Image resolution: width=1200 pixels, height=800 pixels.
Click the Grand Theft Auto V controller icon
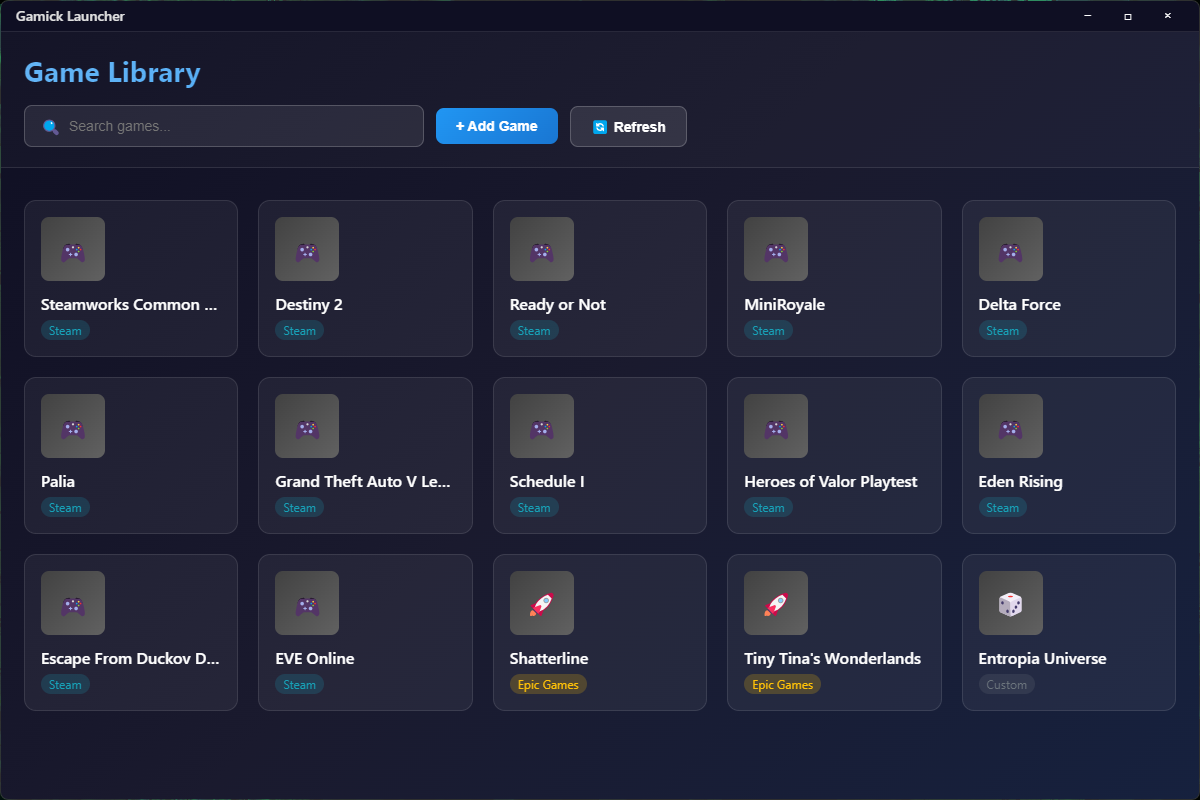click(307, 426)
